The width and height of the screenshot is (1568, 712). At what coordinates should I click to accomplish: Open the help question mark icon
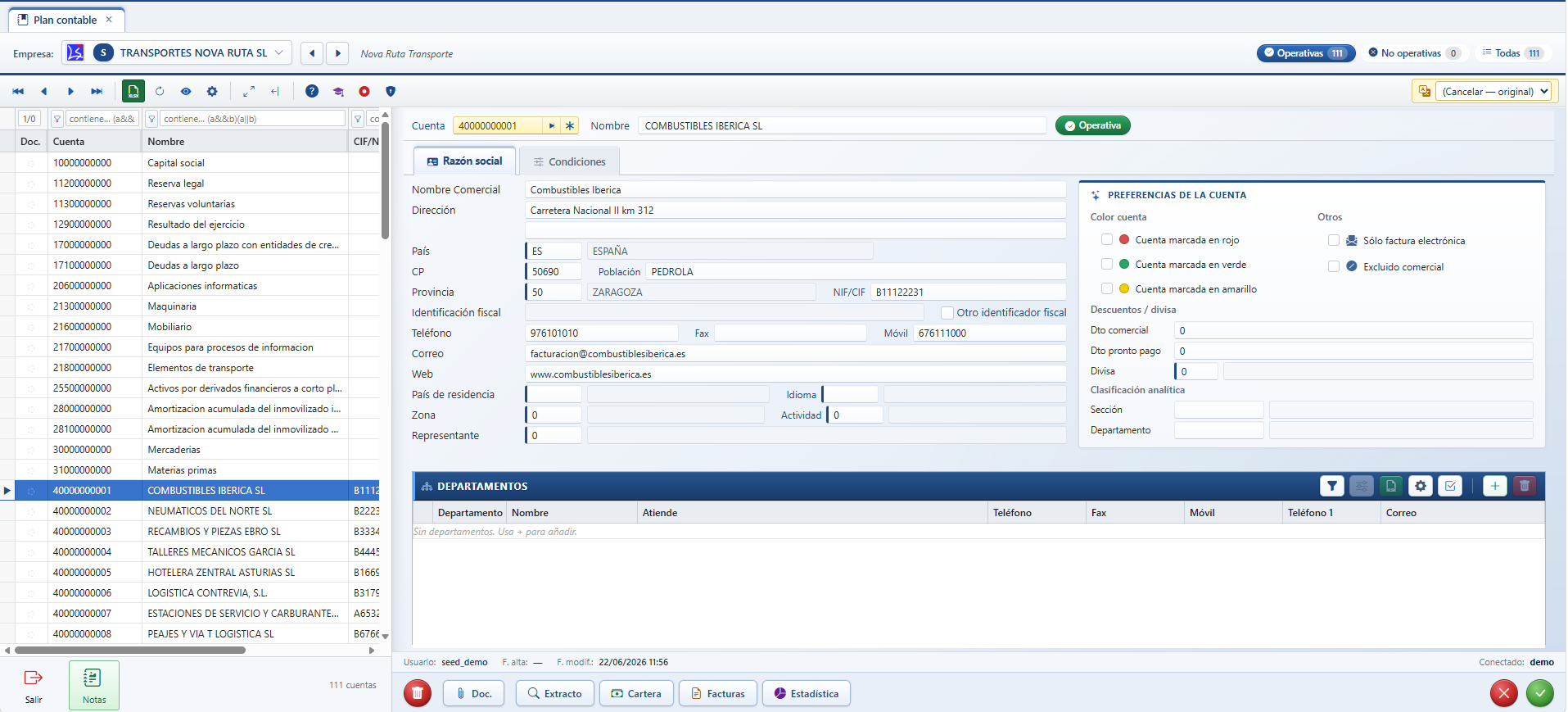point(312,92)
